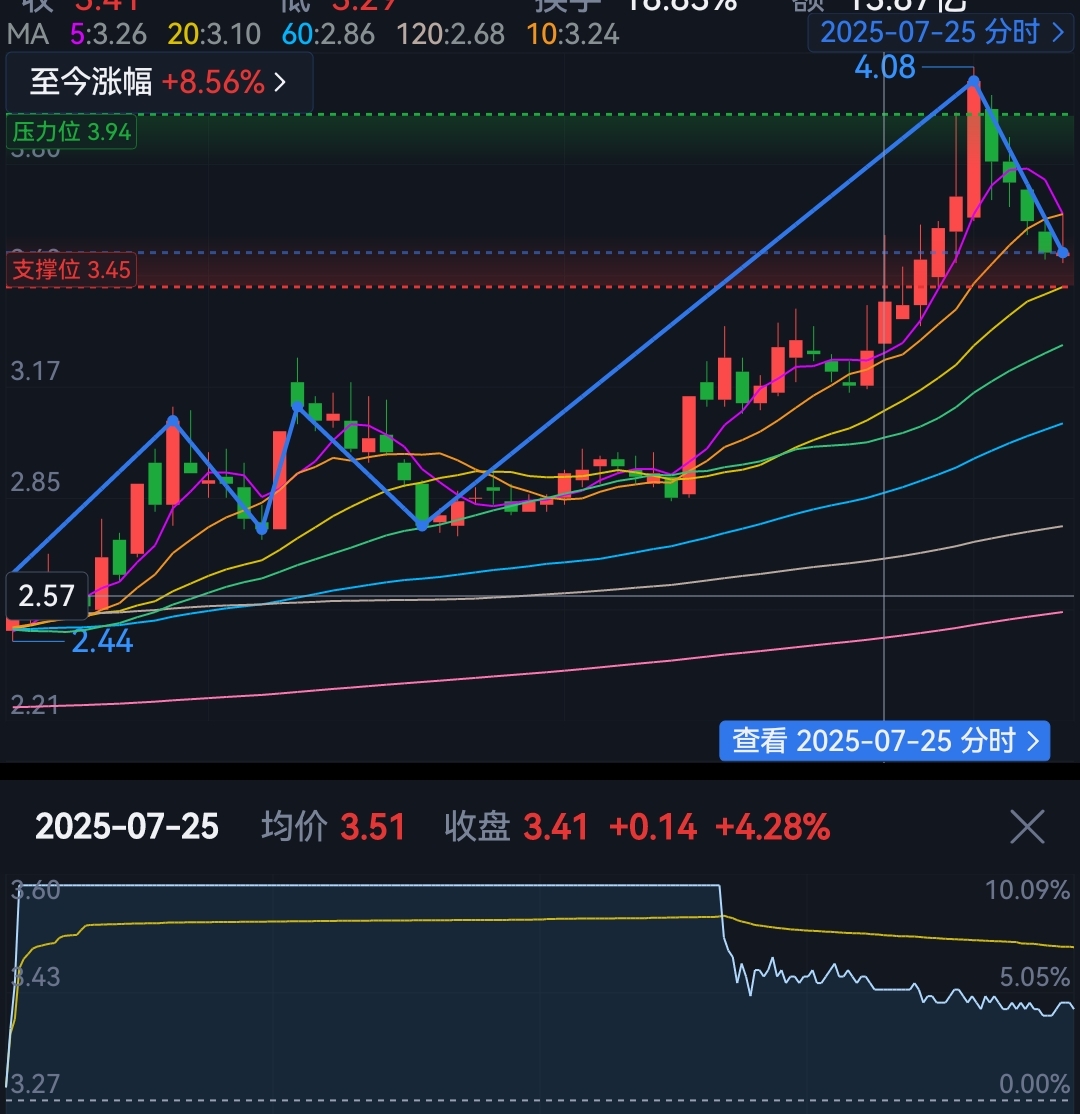Click the 2.44 low price marker

pyautogui.click(x=102, y=642)
